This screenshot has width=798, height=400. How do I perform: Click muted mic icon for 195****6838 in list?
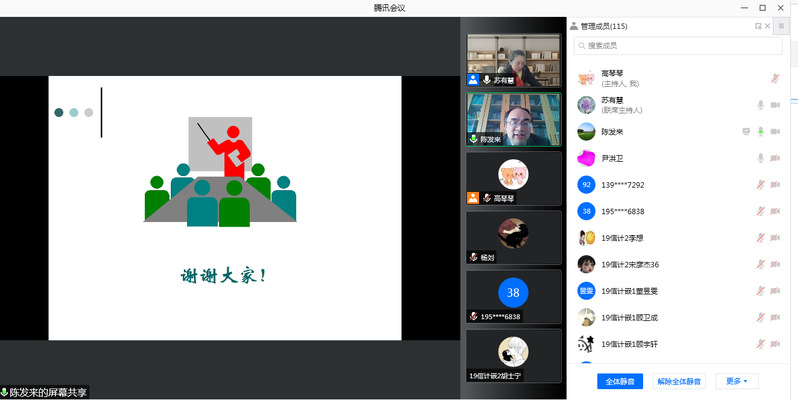pos(761,211)
